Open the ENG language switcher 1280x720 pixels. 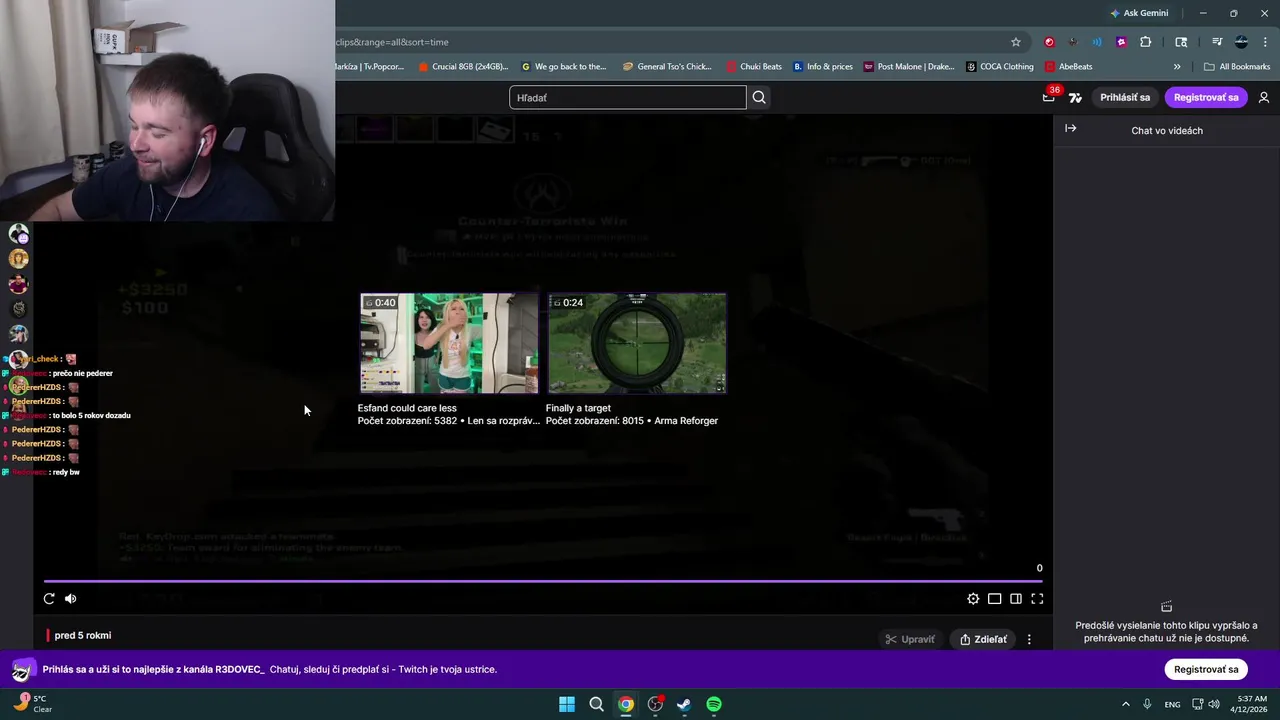pos(1172,704)
